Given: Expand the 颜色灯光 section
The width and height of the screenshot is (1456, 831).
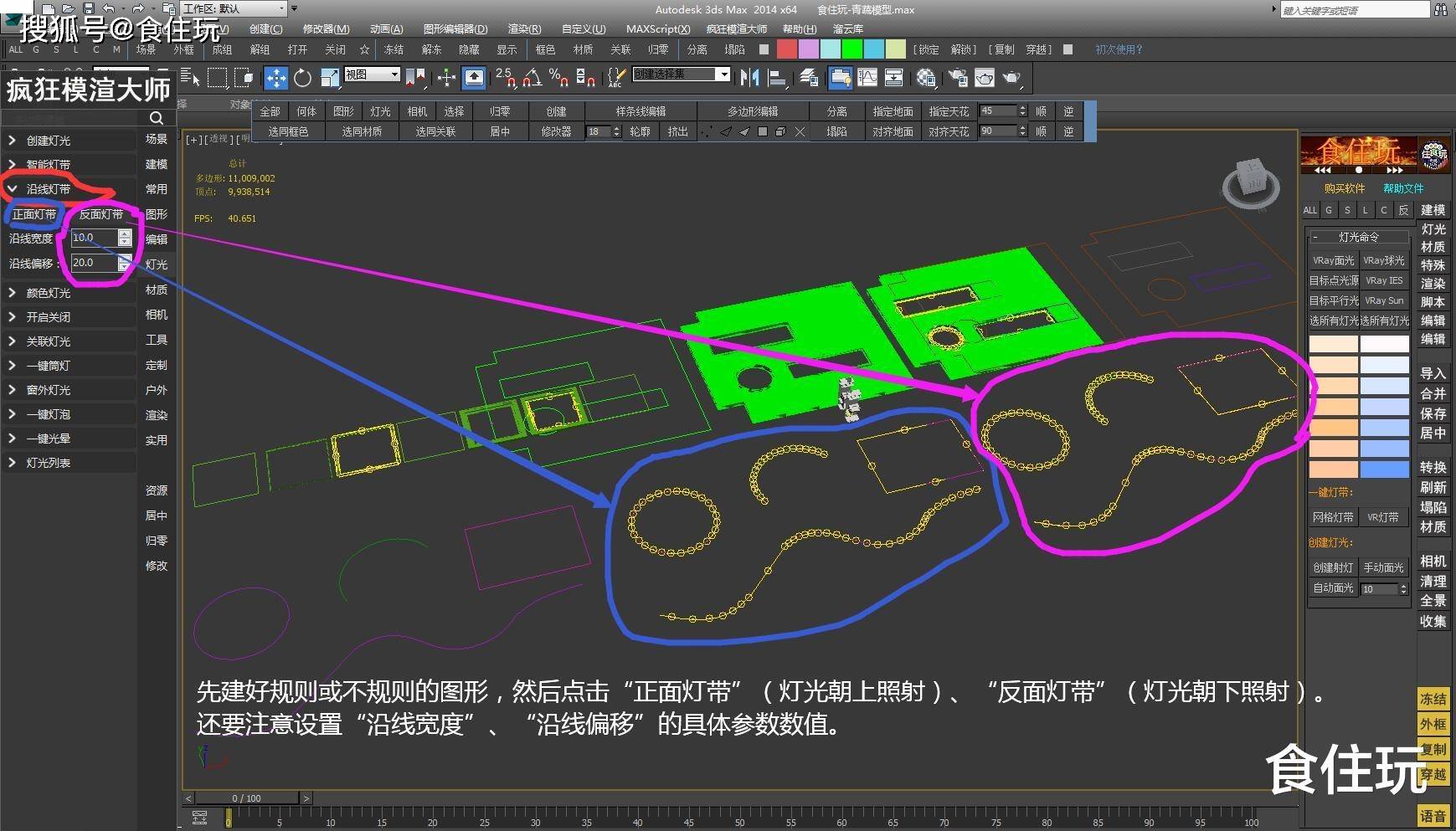Looking at the screenshot, I should tap(69, 293).
